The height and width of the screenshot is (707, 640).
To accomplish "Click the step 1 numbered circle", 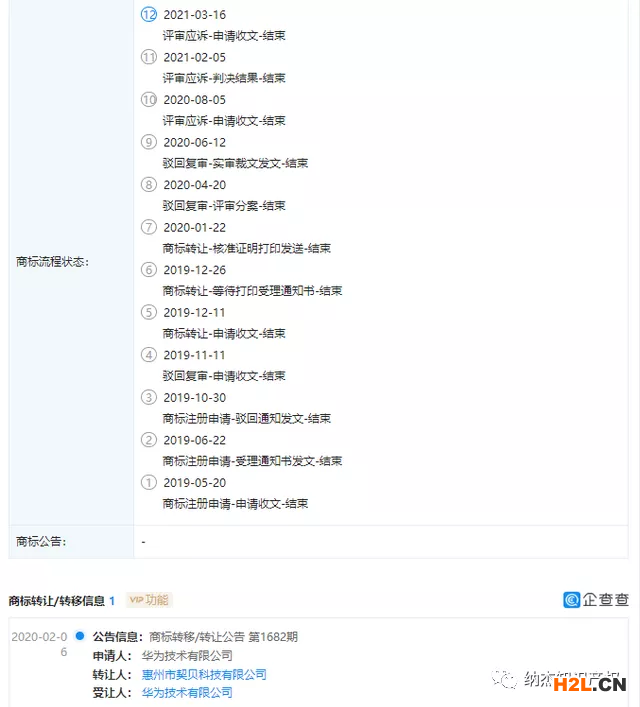I will 150,482.
